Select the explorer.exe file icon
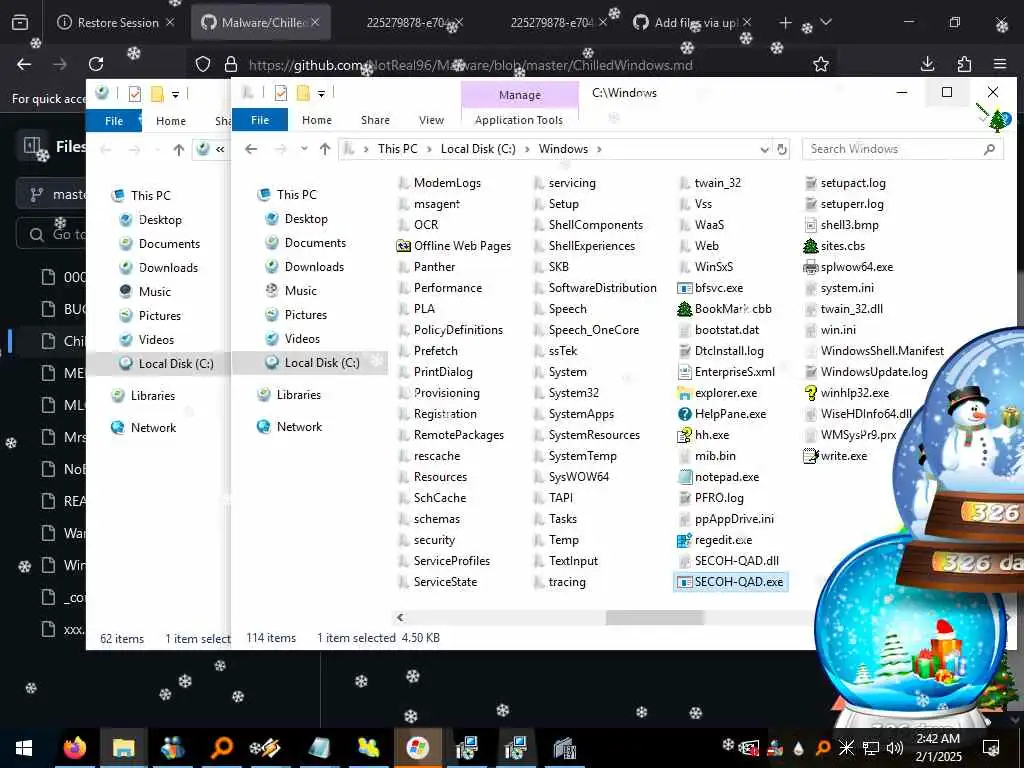 [x=684, y=393]
